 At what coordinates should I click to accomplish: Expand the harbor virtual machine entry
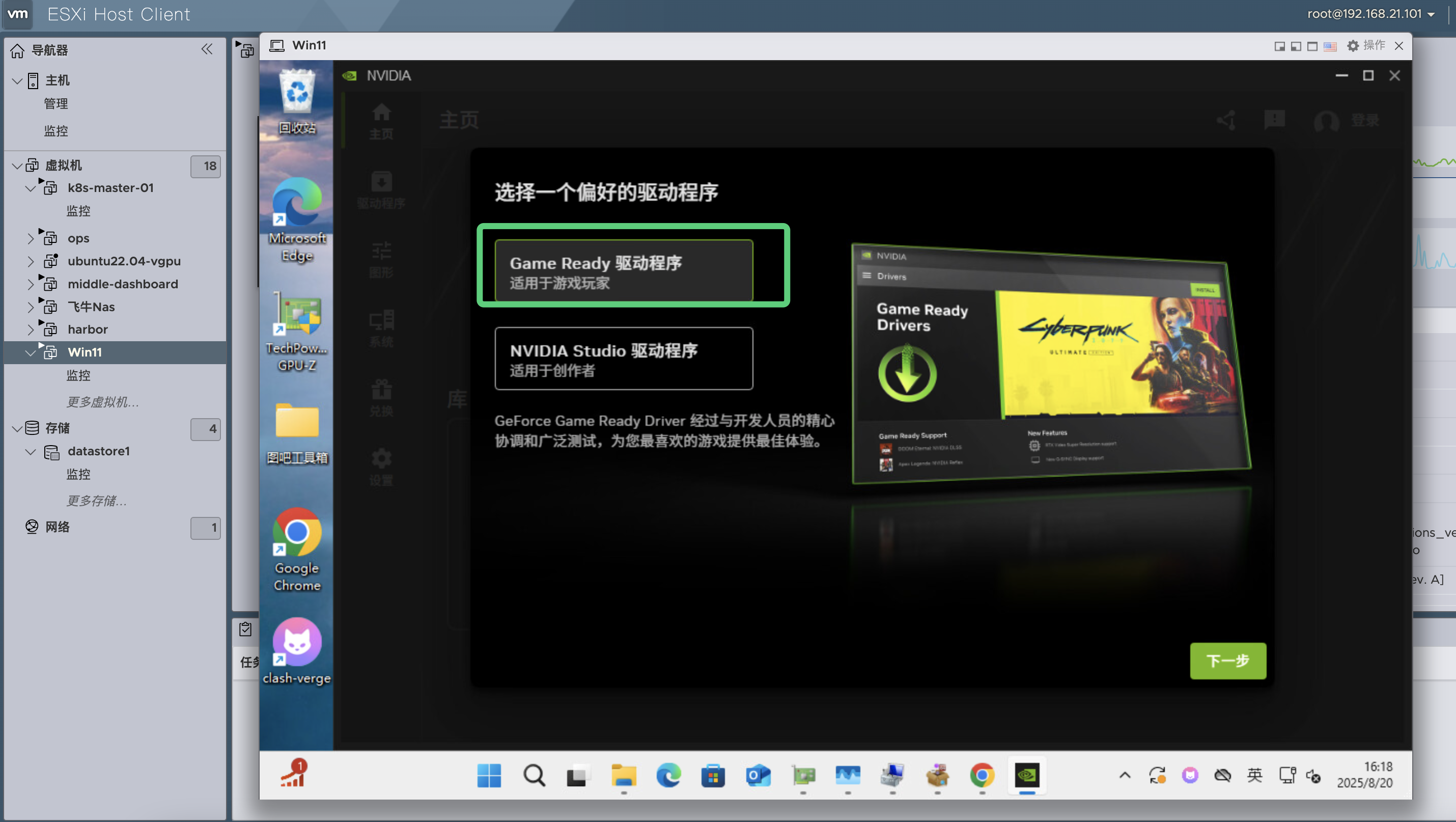(x=31, y=329)
